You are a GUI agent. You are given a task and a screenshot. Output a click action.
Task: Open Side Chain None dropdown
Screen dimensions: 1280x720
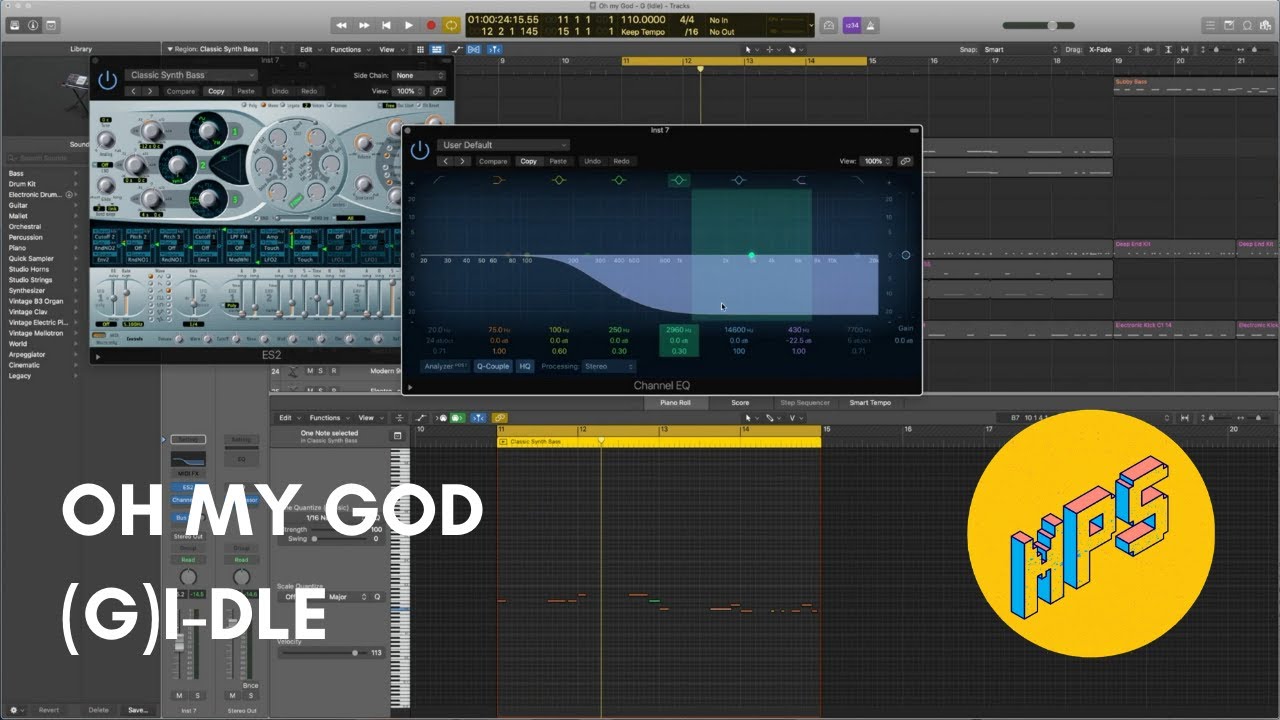[x=419, y=75]
